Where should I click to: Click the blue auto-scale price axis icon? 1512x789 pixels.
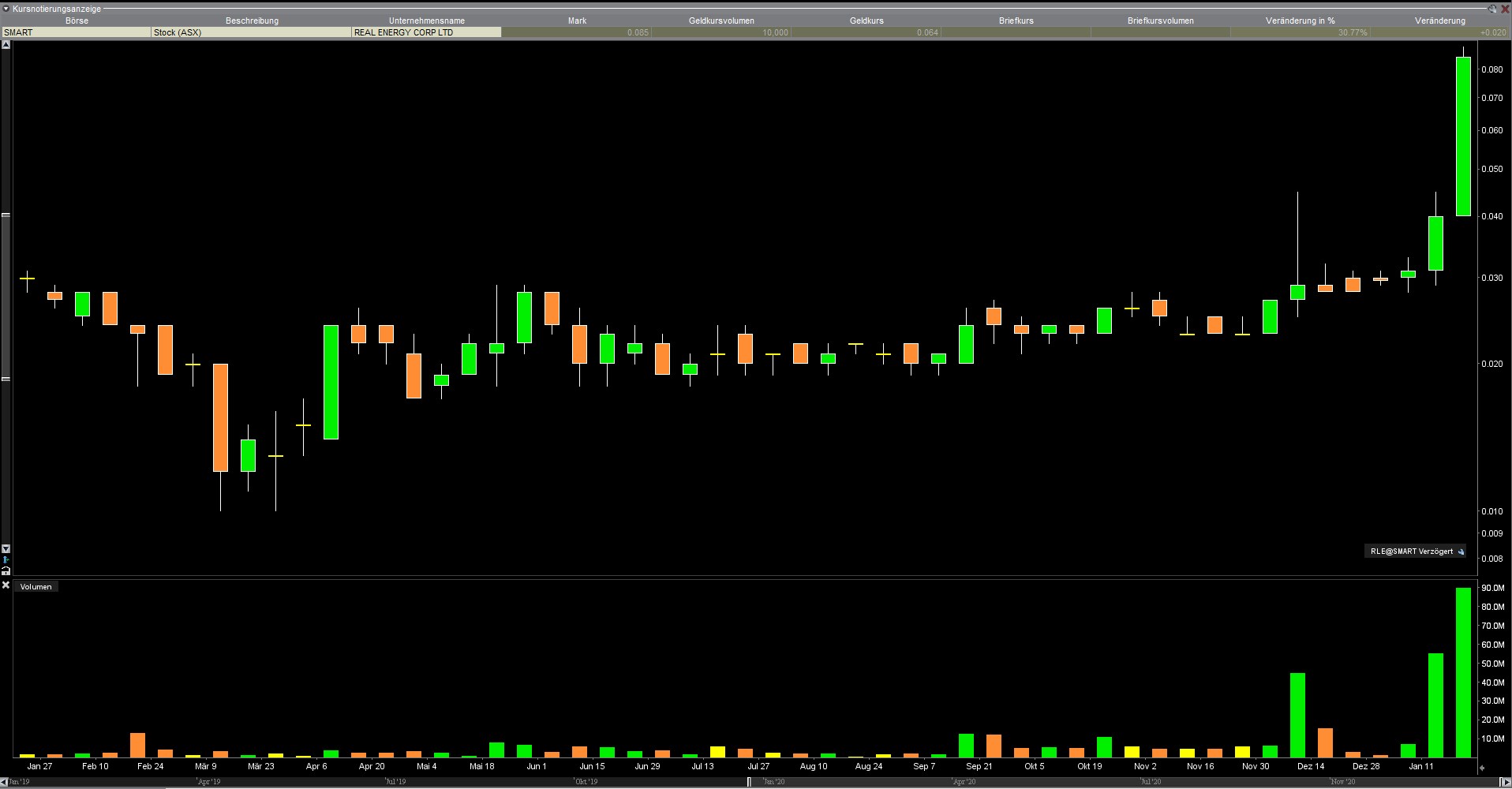[x=6, y=559]
